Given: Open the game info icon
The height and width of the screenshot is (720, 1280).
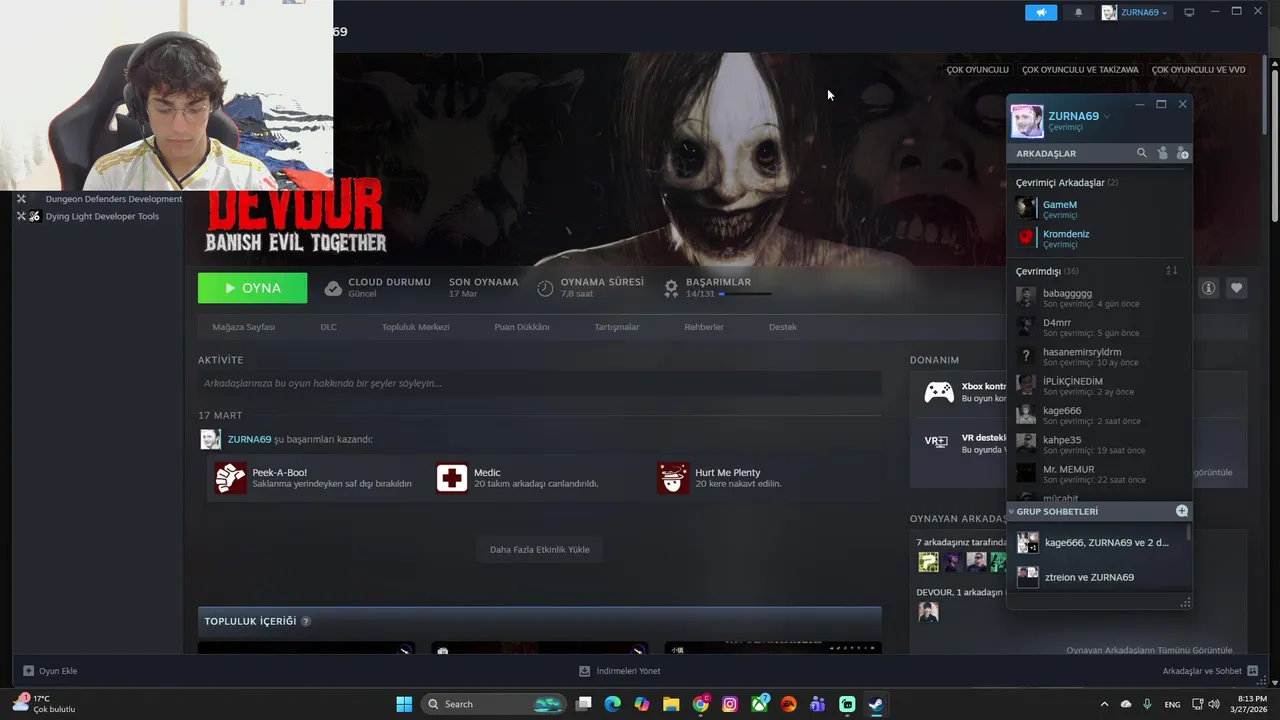Looking at the screenshot, I should pyautogui.click(x=1208, y=288).
